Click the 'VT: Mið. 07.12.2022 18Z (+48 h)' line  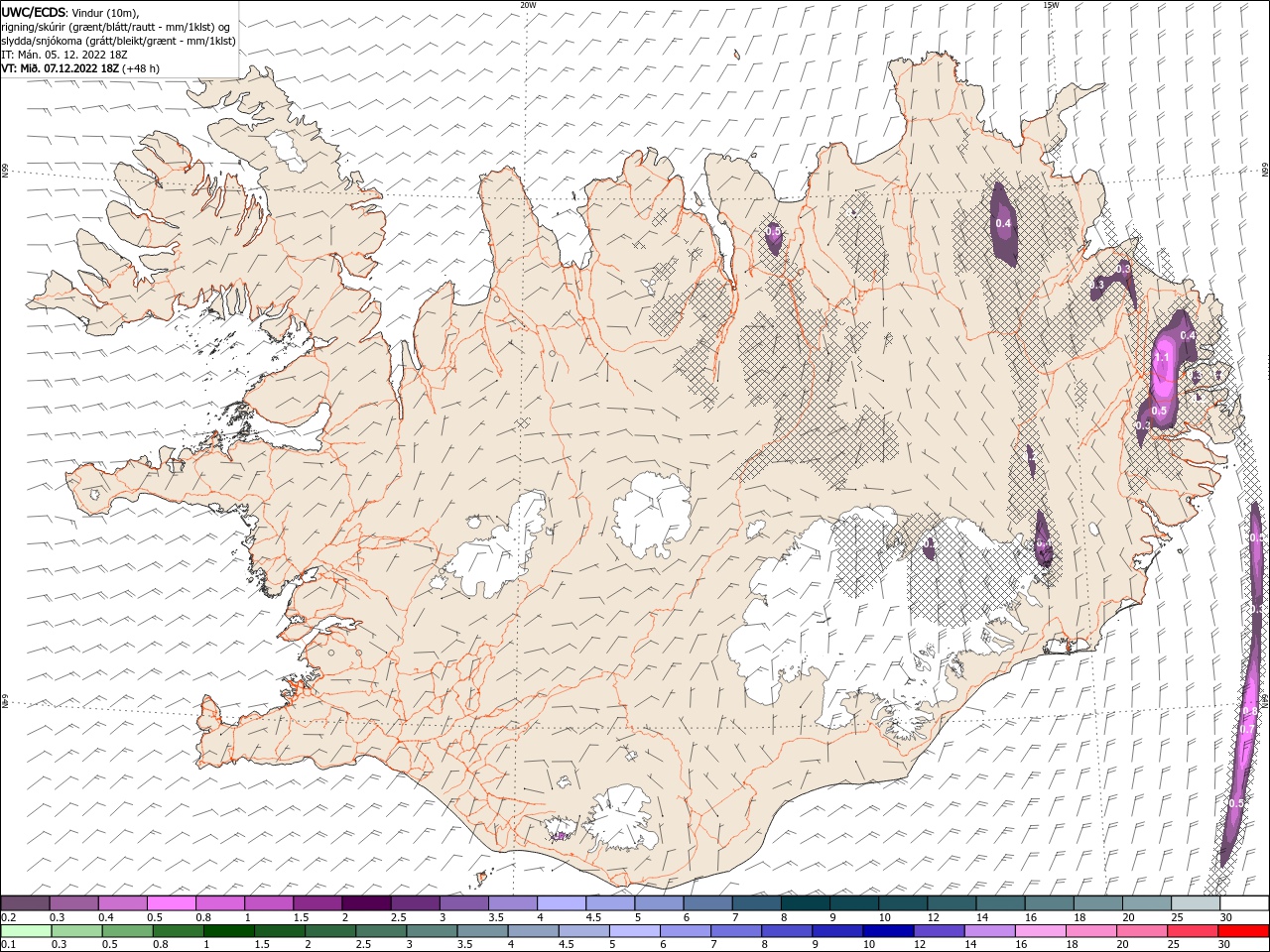click(x=80, y=68)
